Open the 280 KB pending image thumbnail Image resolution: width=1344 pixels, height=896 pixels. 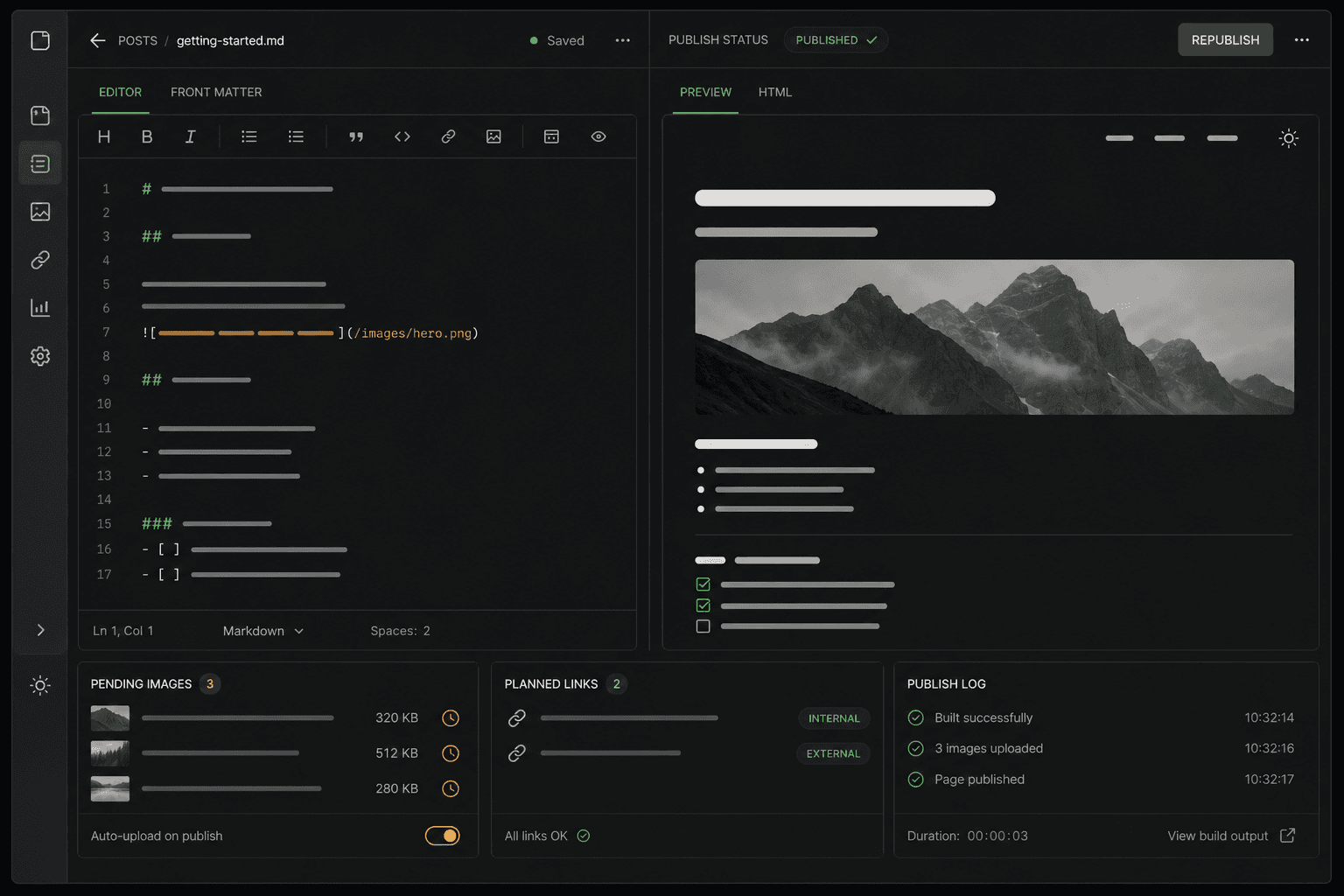(110, 788)
